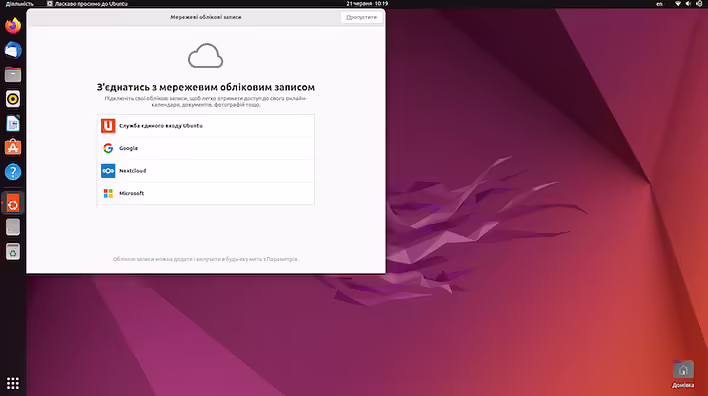Open the Files manager in dock
708x396 pixels.
[13, 75]
